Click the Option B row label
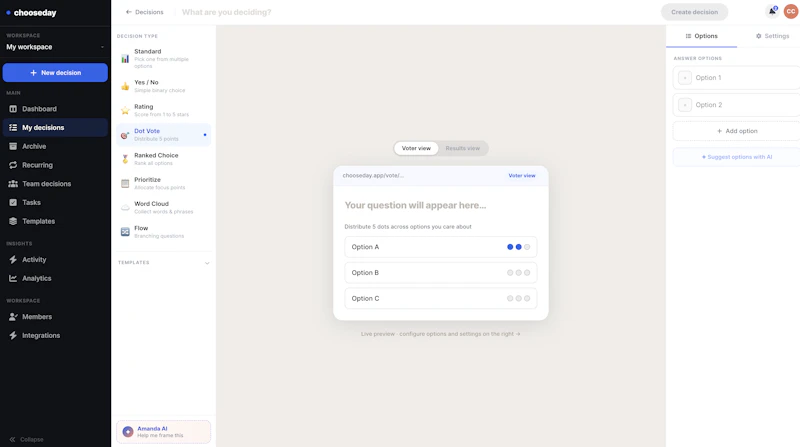This screenshot has height=447, width=800. click(365, 273)
